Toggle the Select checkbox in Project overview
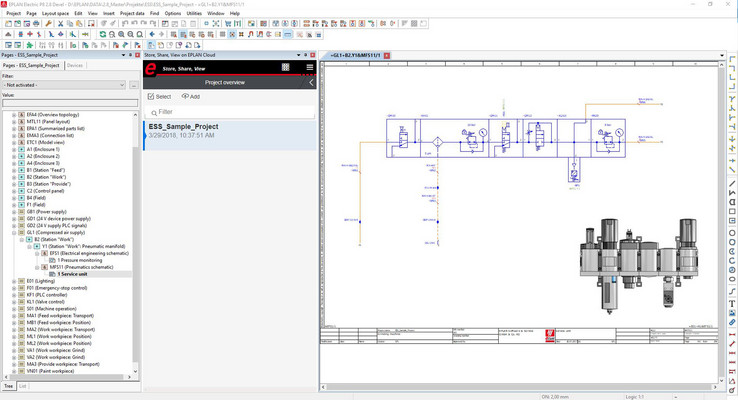 point(151,97)
